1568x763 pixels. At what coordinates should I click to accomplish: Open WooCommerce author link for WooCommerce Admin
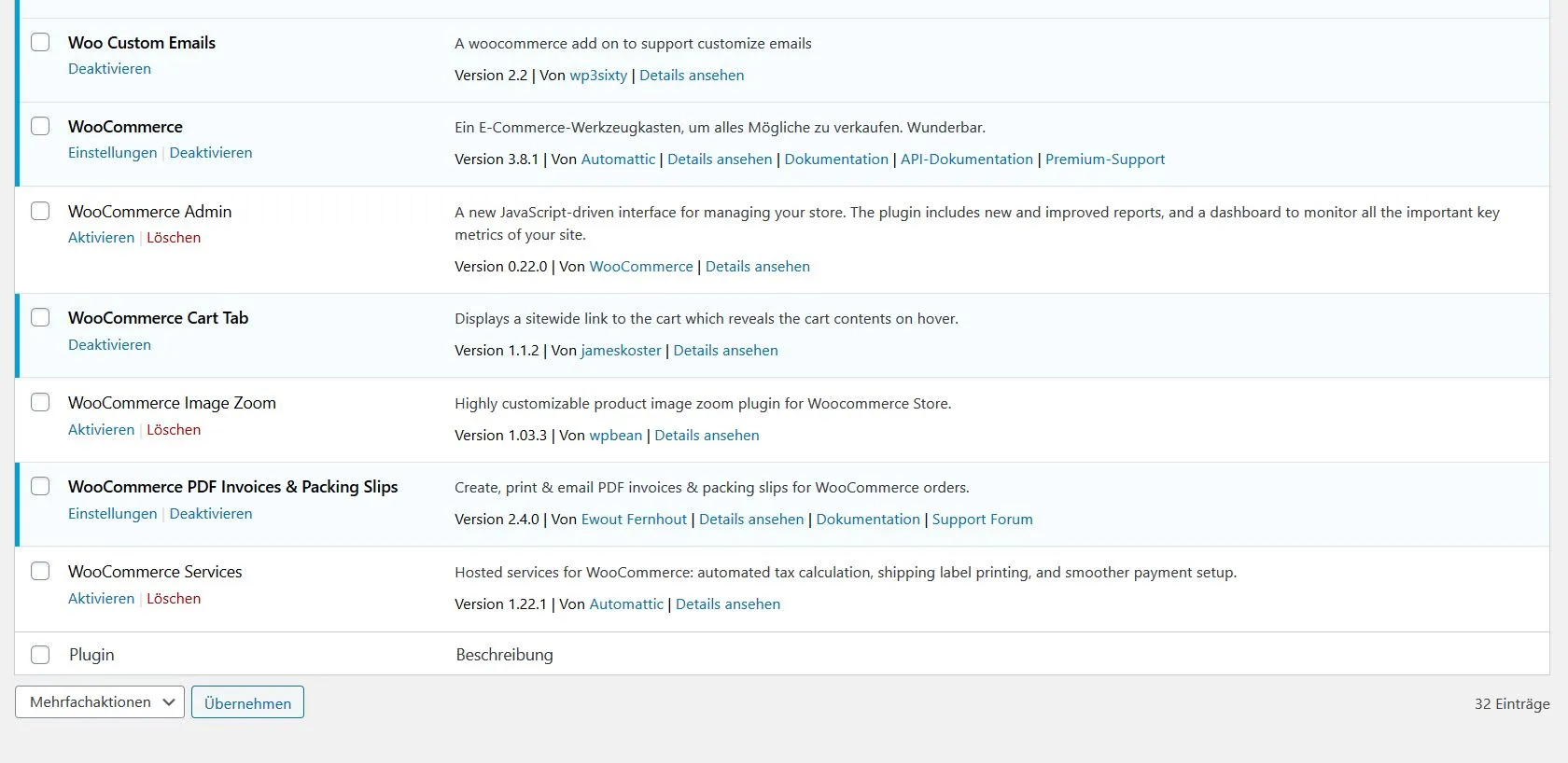click(x=641, y=267)
